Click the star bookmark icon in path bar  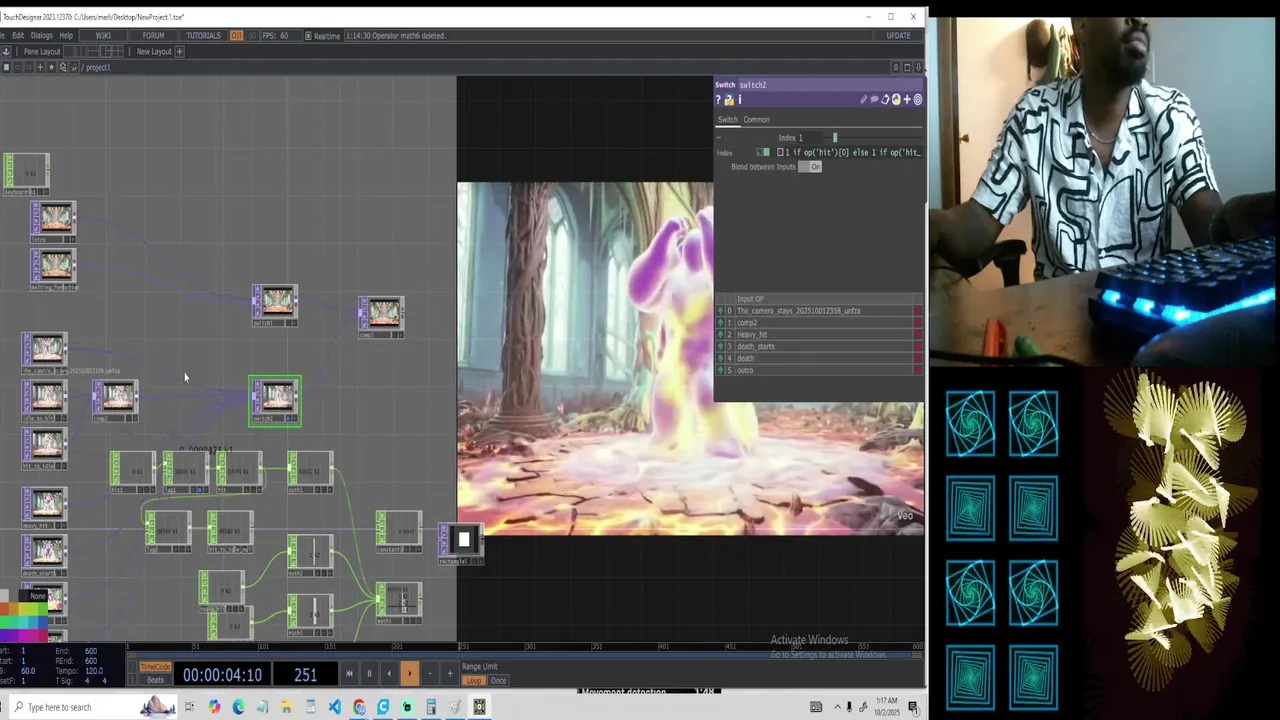tap(51, 68)
